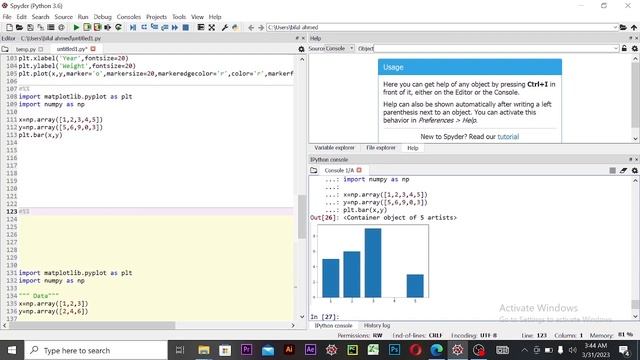
Task: Step to the next line in debugger
Action: coord(144,27)
